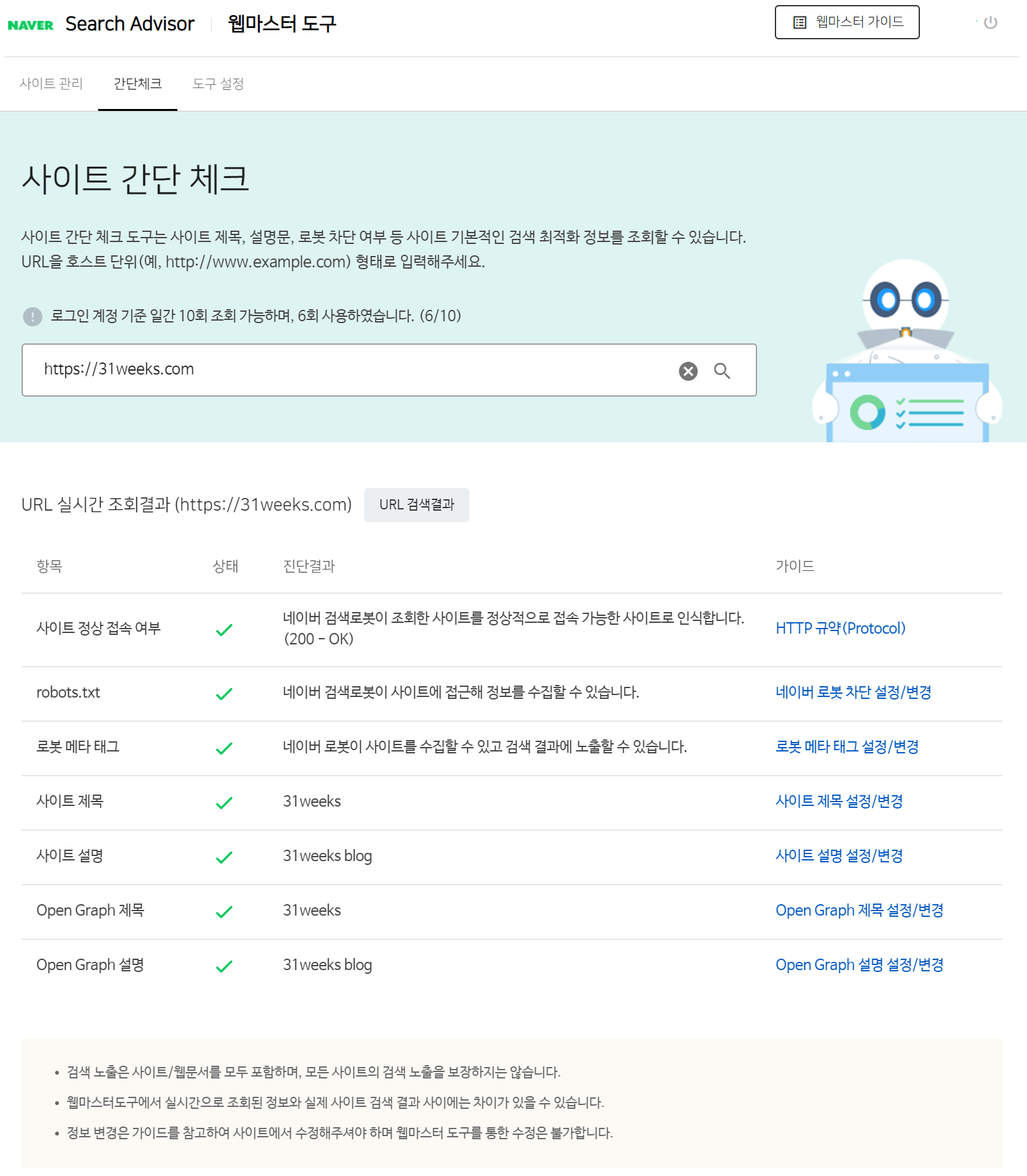Visit the 사이트 설명 설정/변경 guide link
1027x1176 pixels.
point(839,856)
